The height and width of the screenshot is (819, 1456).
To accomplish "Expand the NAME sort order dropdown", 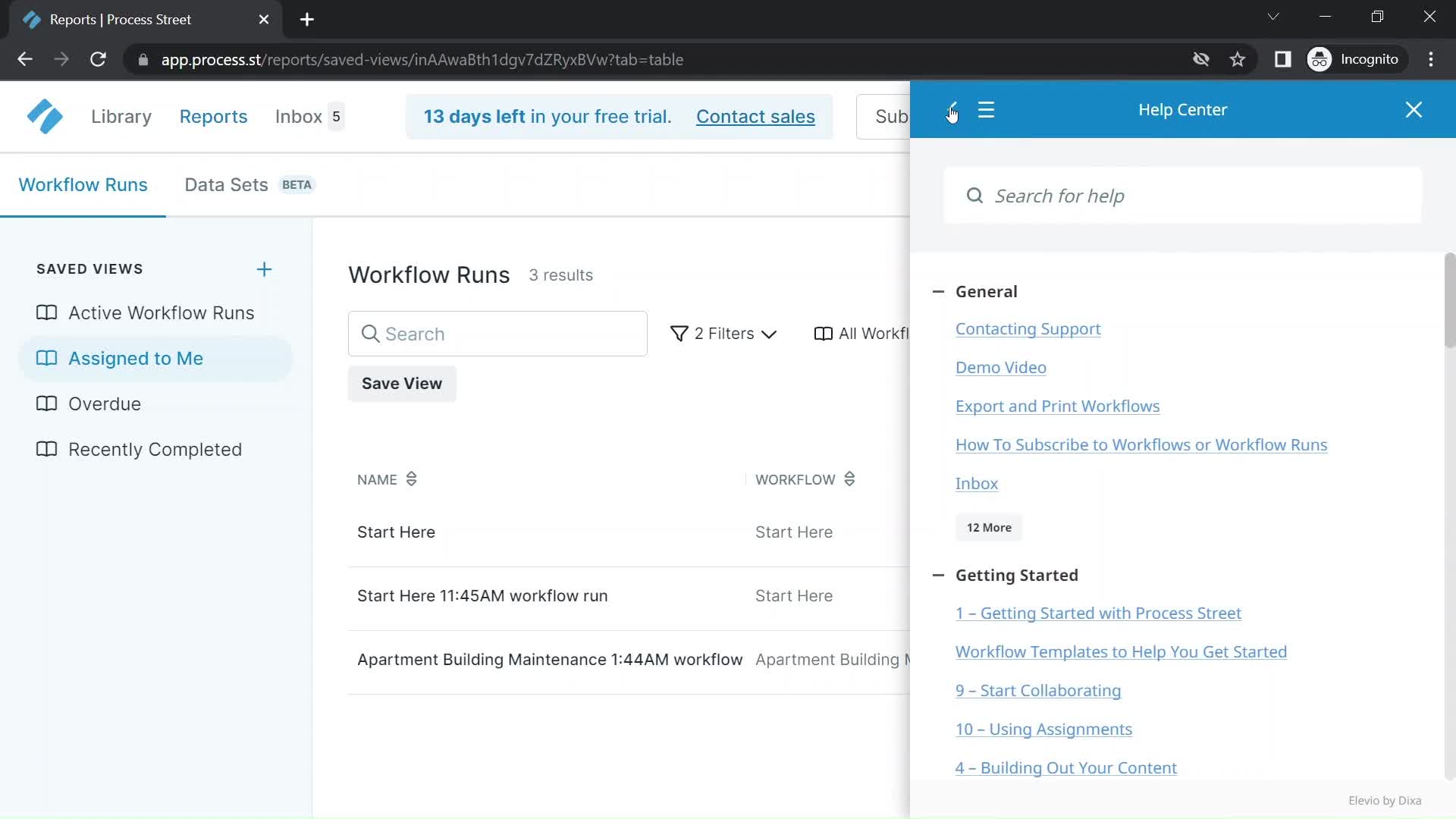I will click(x=411, y=479).
